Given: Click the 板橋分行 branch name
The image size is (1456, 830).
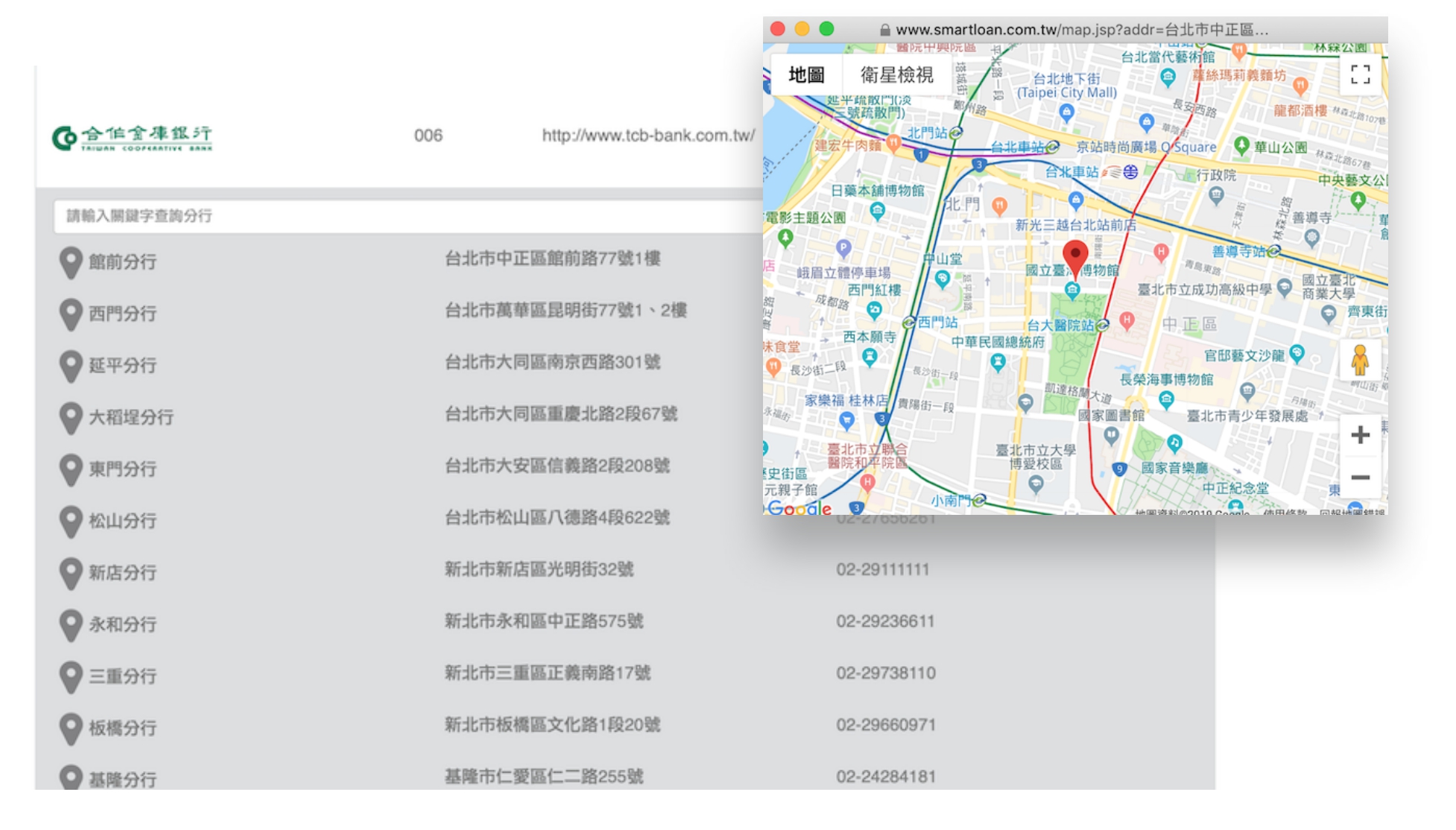Looking at the screenshot, I should coord(123,728).
